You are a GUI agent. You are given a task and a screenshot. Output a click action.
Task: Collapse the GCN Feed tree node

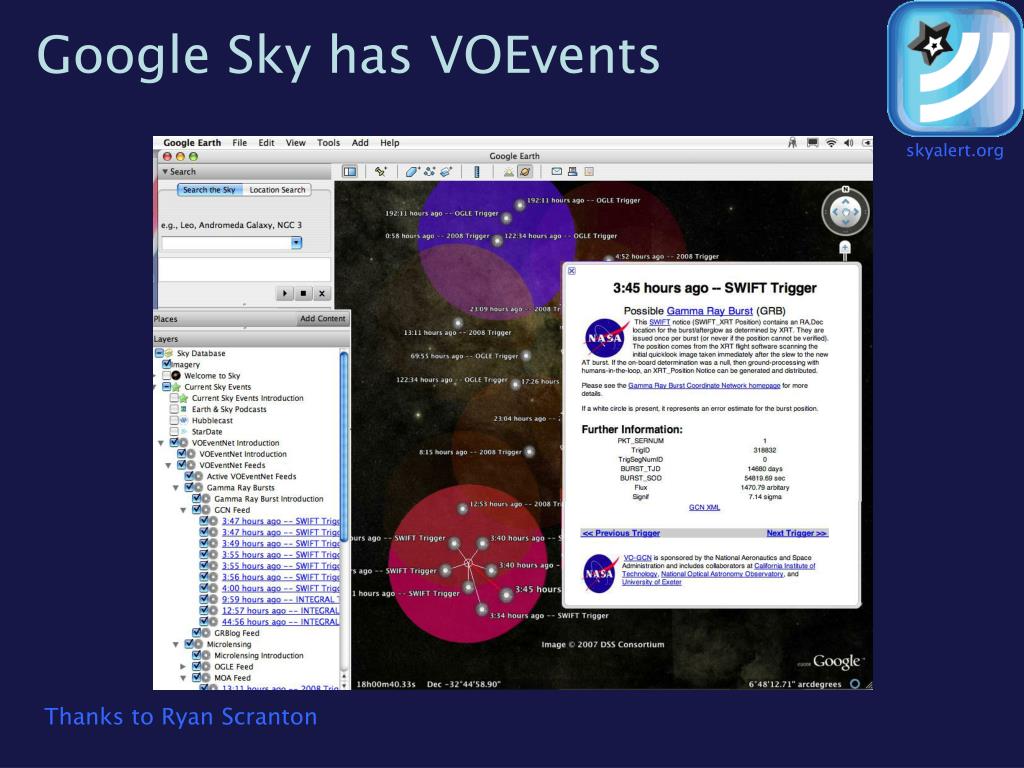184,510
